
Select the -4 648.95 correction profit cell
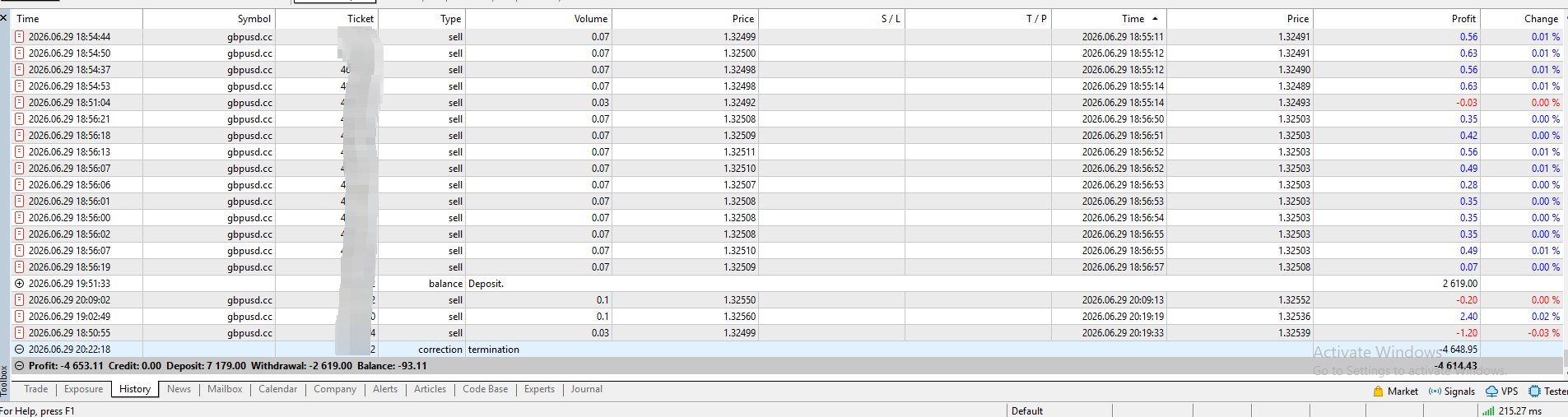(x=1459, y=350)
